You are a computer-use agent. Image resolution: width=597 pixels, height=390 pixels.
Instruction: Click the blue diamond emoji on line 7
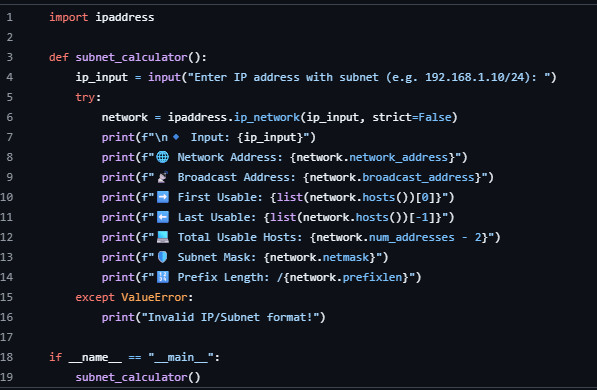(176, 137)
